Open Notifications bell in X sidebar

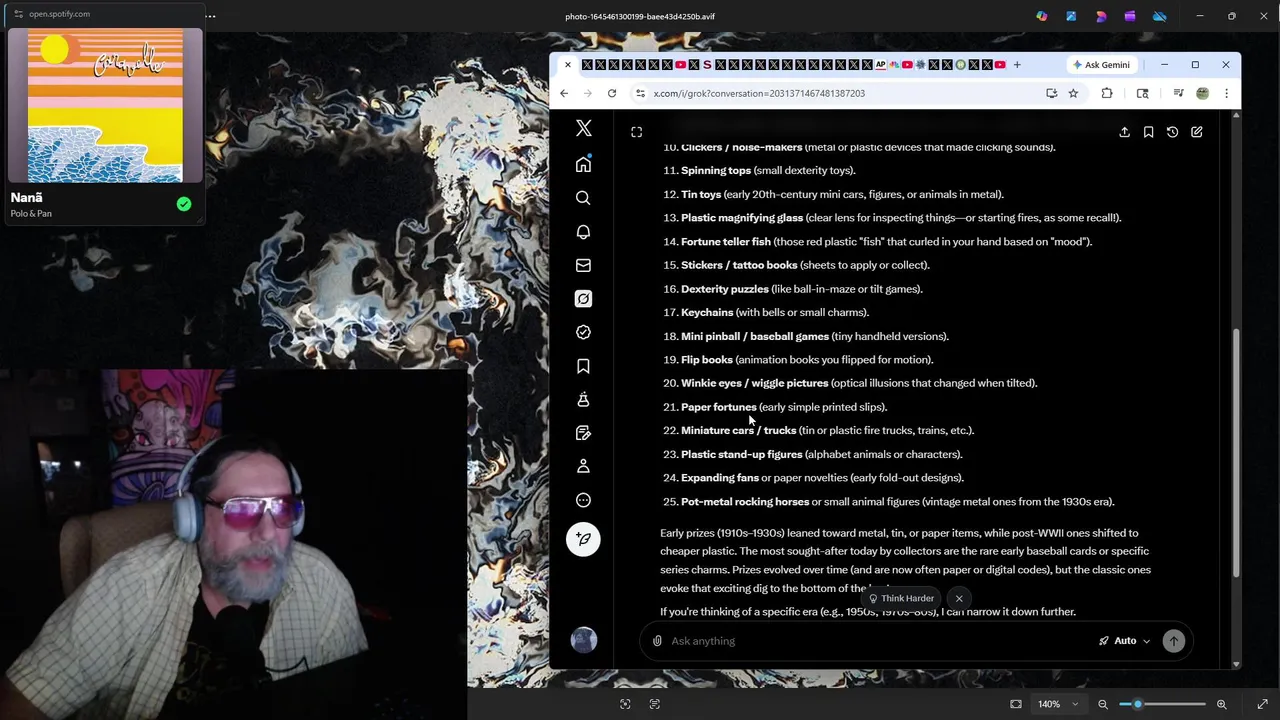583,232
